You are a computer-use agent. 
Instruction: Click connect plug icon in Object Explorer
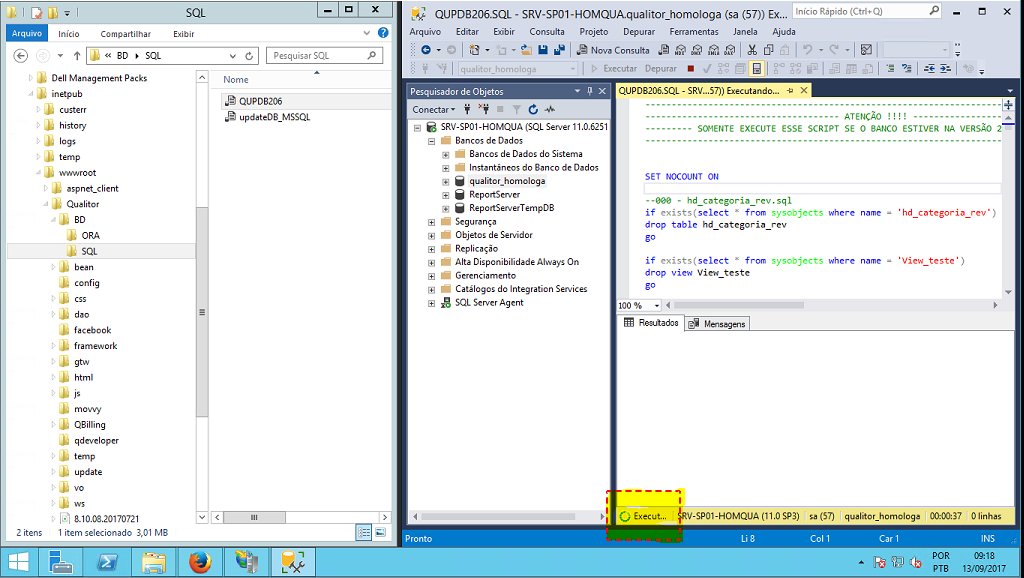coord(467,109)
